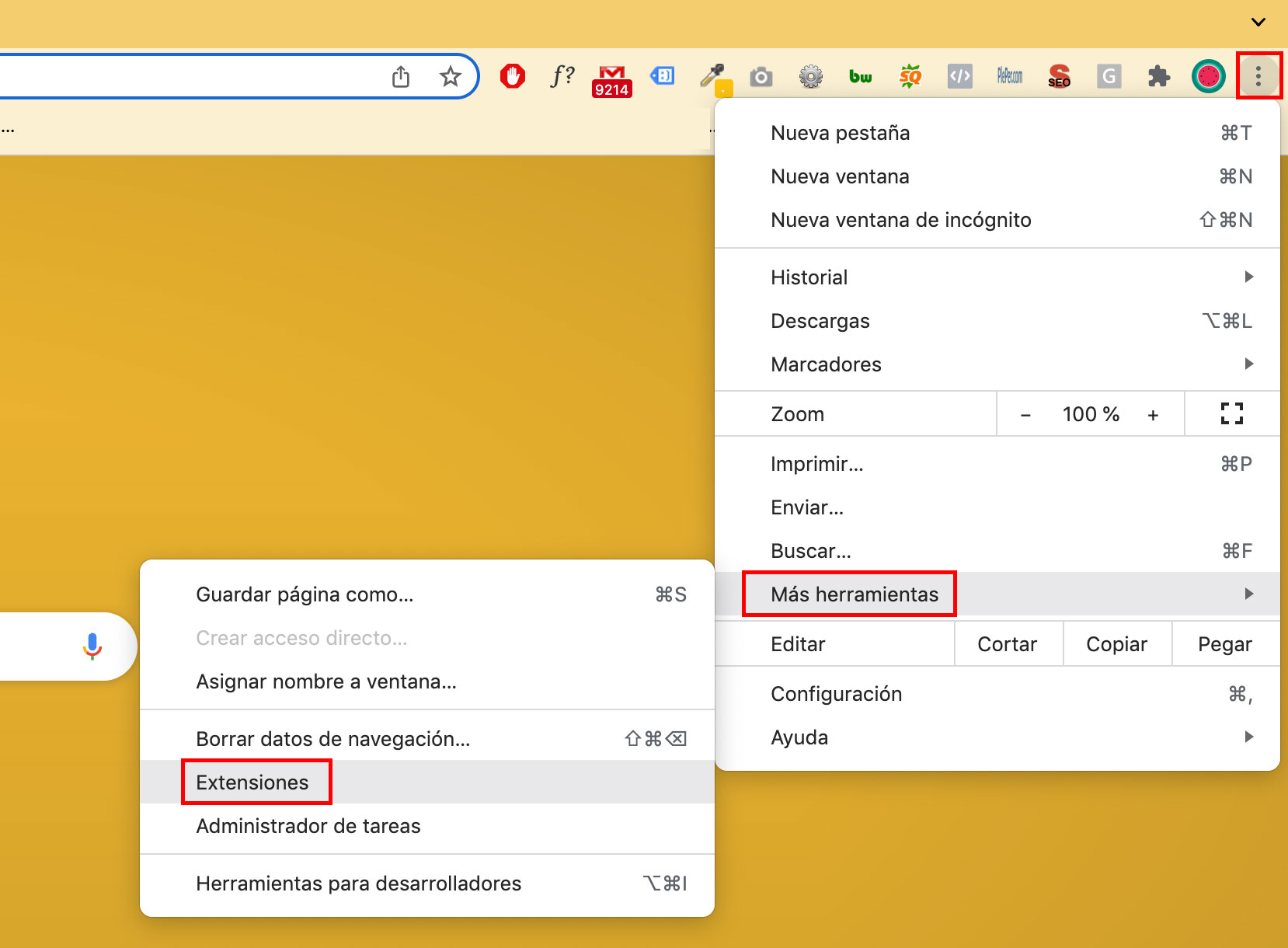The height and width of the screenshot is (948, 1288).
Task: Expand the Ayuda submenu arrow
Action: pos(1249,737)
